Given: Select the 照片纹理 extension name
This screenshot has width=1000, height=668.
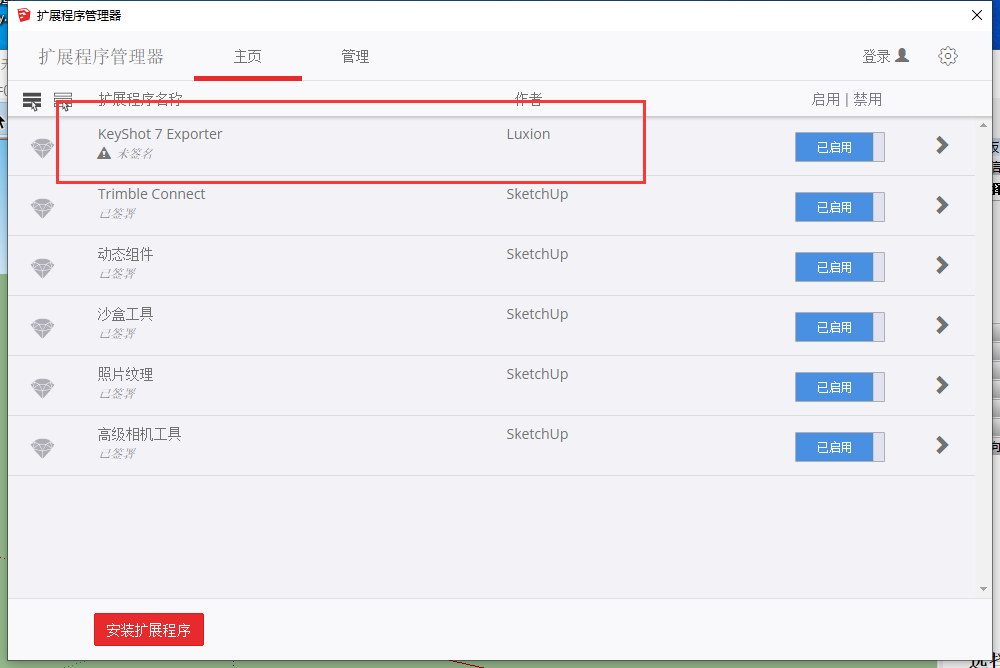Looking at the screenshot, I should pos(125,374).
